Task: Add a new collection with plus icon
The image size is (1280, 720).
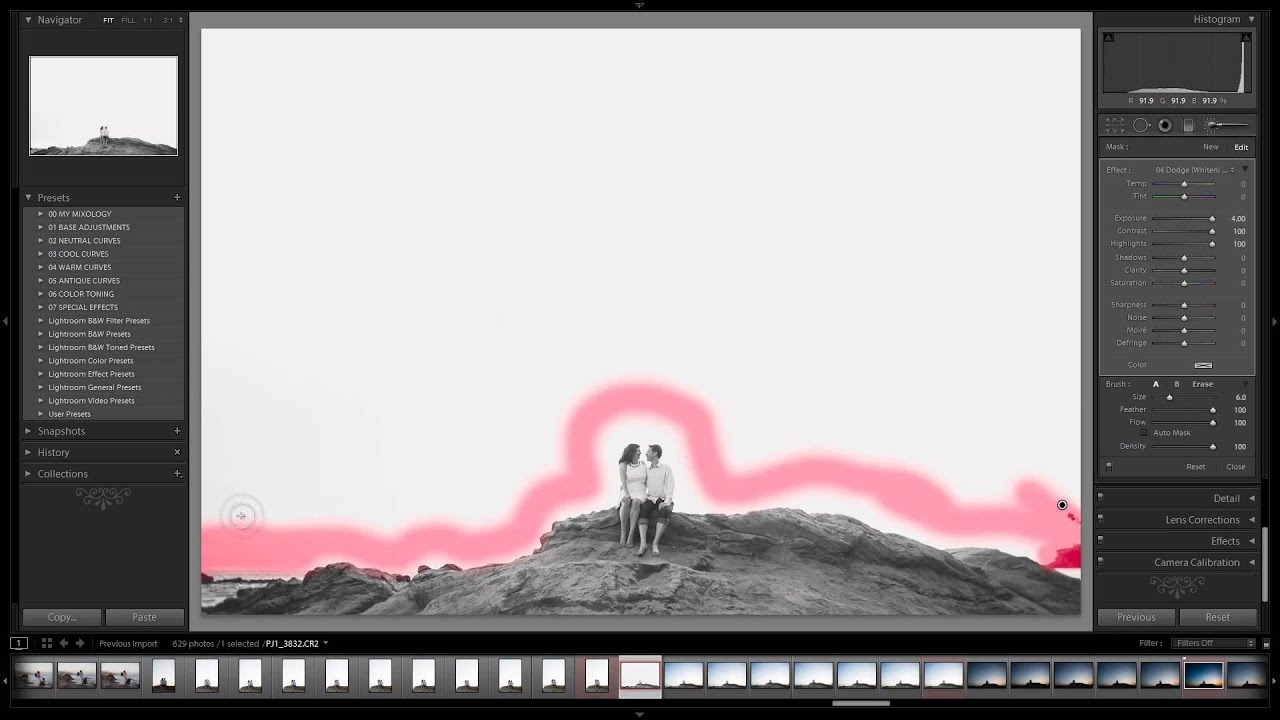Action: [177, 473]
